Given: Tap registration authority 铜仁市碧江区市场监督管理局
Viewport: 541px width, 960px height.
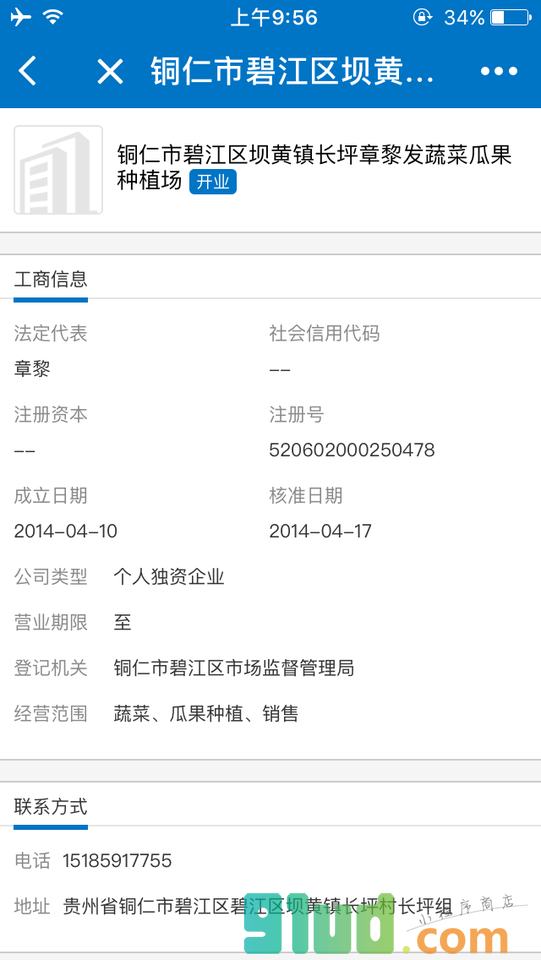Looking at the screenshot, I should pyautogui.click(x=234, y=668).
